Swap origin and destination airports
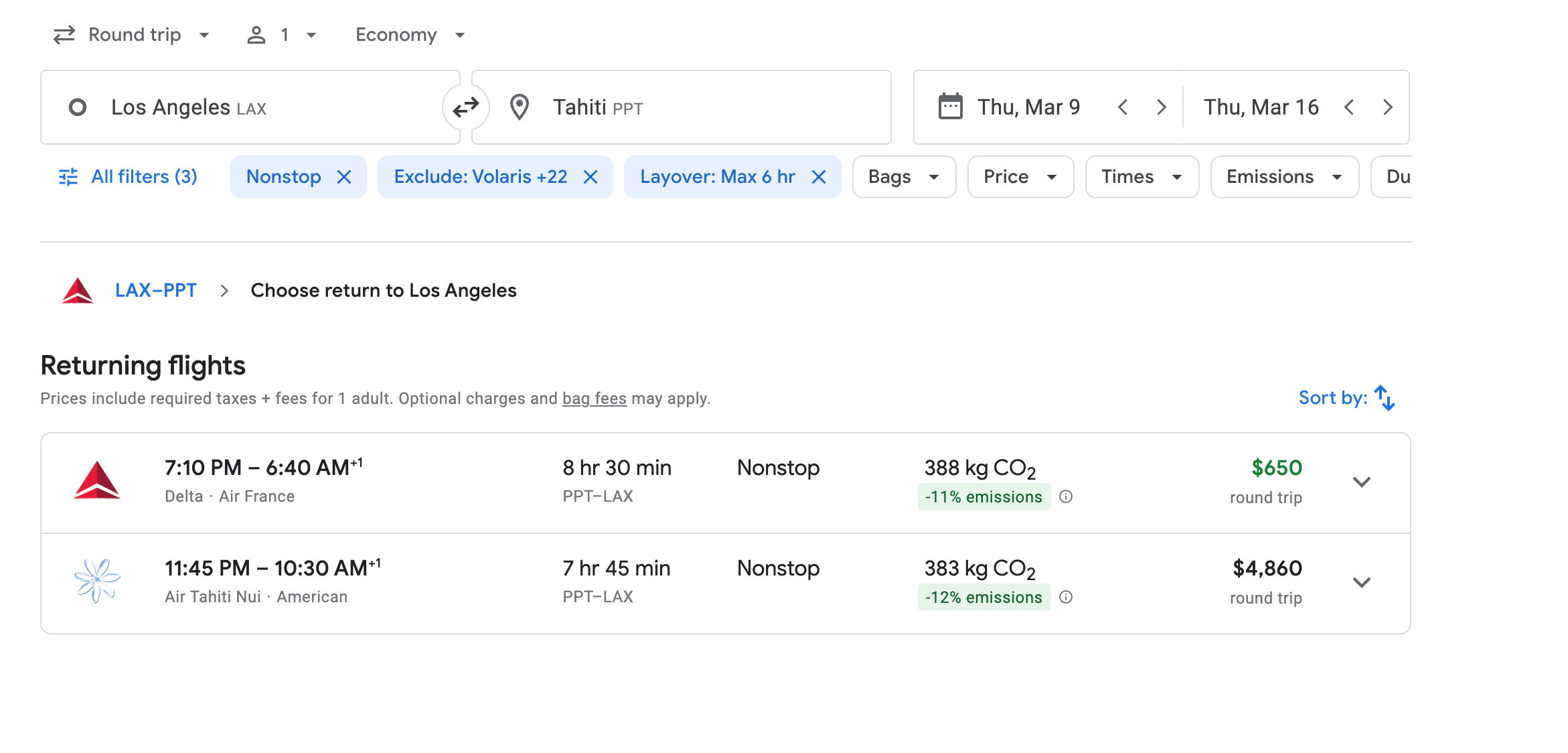The image size is (1568, 753). pos(466,107)
